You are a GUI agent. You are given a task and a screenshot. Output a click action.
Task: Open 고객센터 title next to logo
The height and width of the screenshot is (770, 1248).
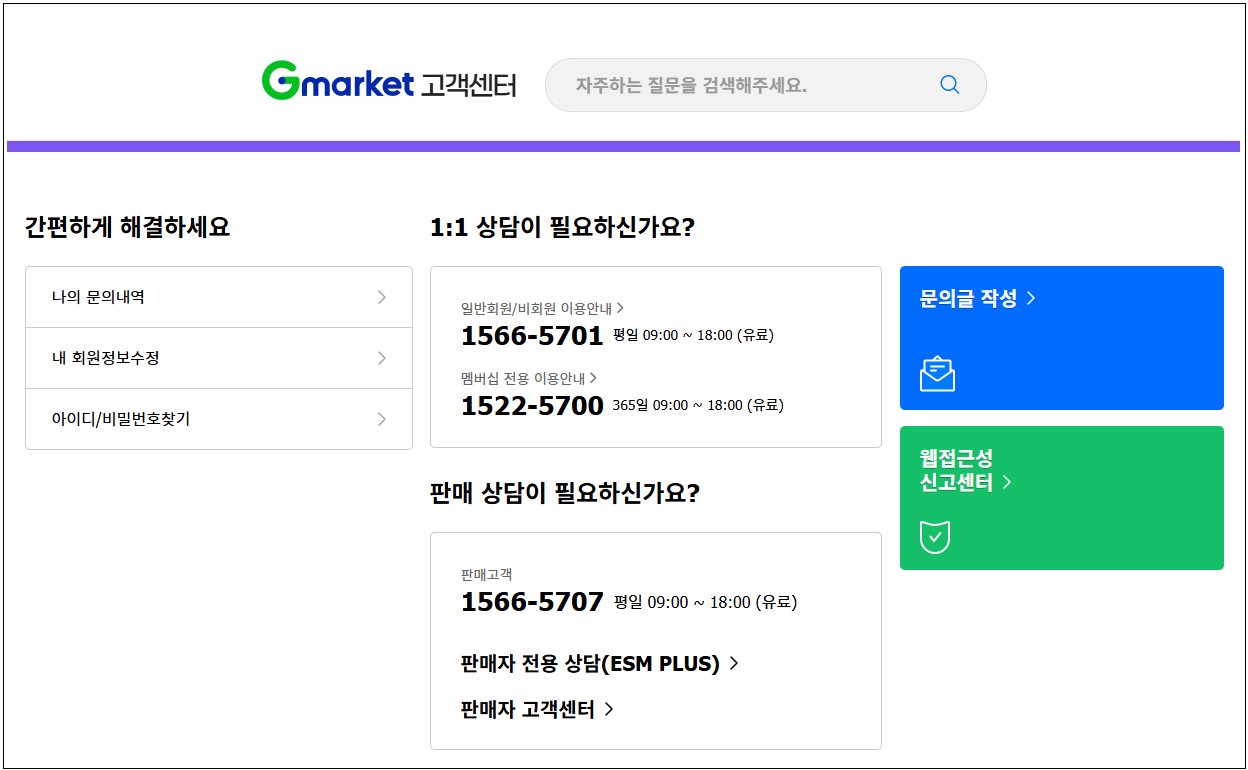pyautogui.click(x=469, y=85)
